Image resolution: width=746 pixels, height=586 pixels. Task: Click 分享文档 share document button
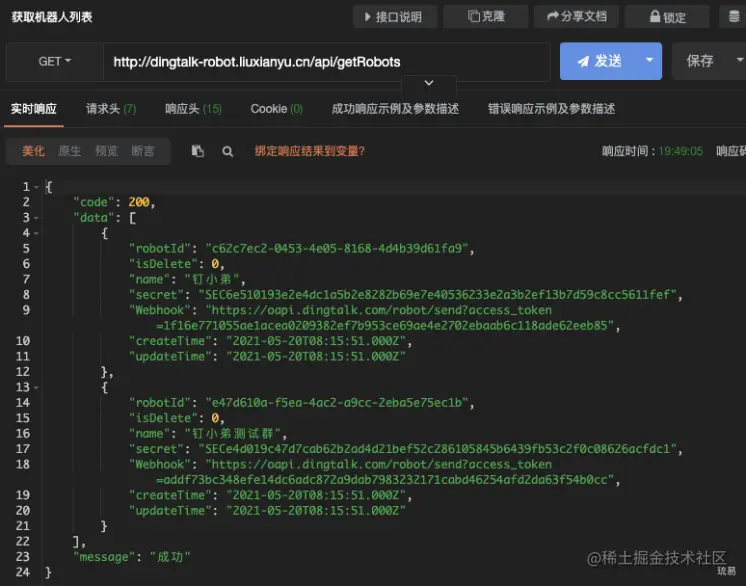click(576, 17)
